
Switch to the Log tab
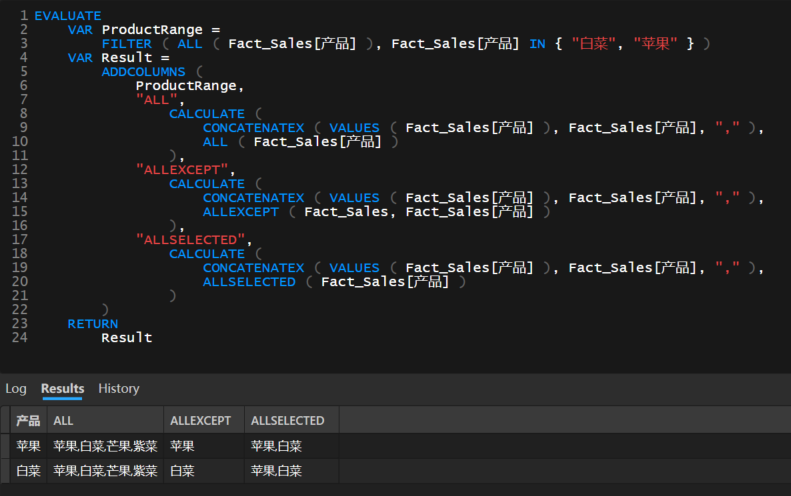point(16,389)
